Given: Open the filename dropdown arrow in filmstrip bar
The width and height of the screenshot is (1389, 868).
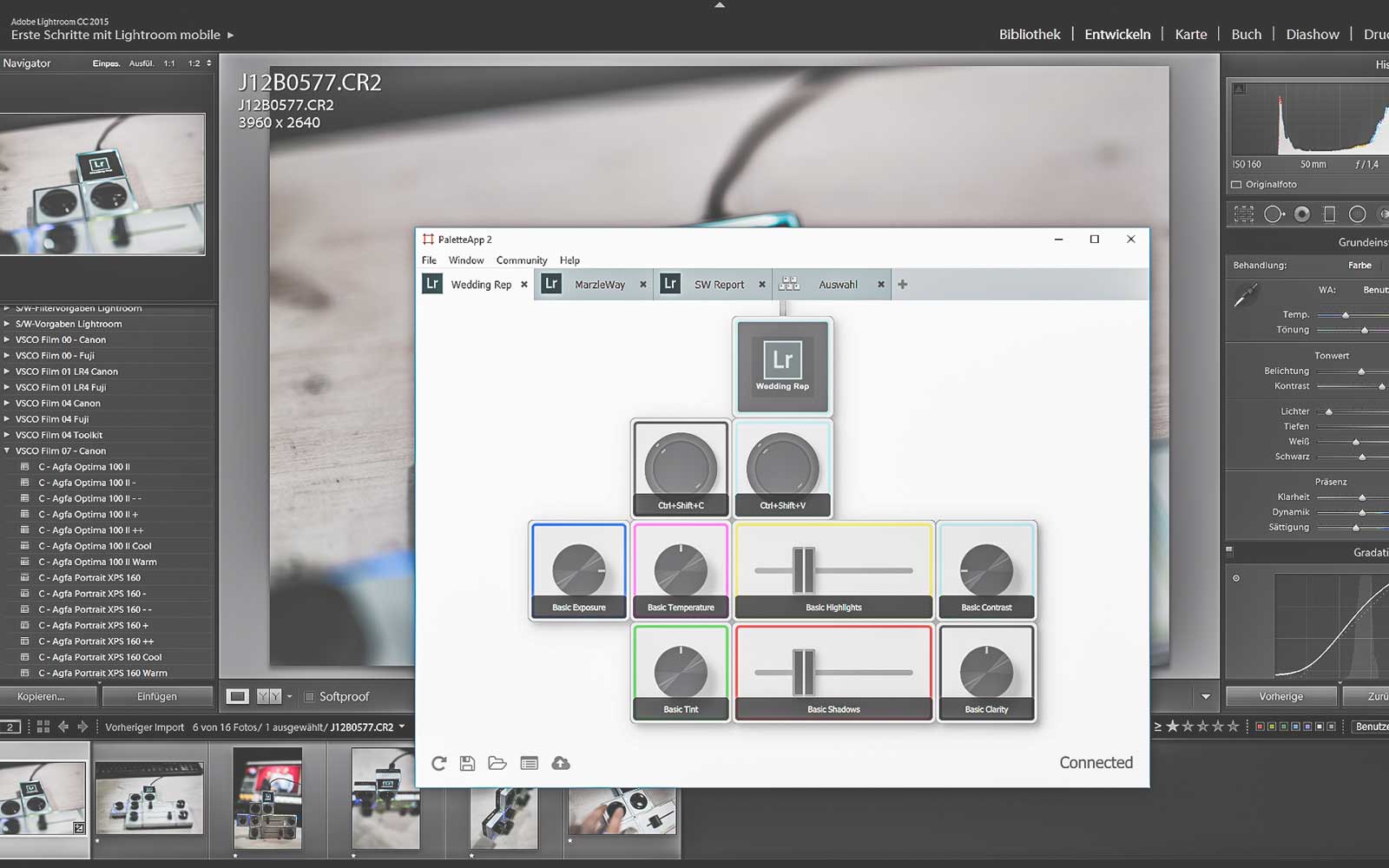Looking at the screenshot, I should (402, 727).
